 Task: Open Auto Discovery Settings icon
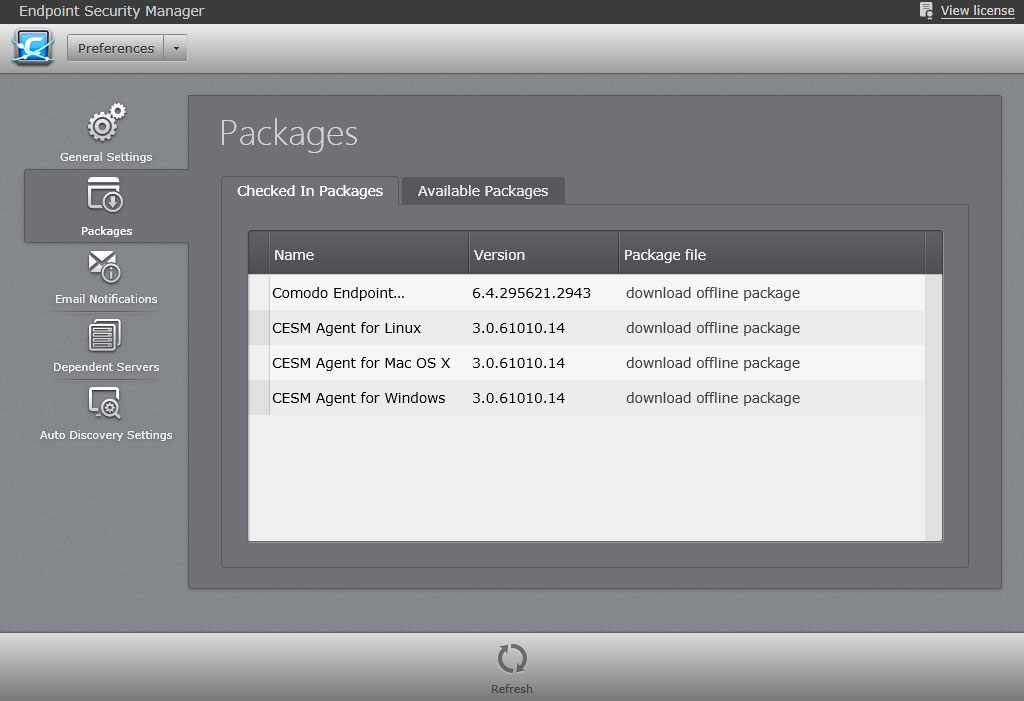point(104,402)
